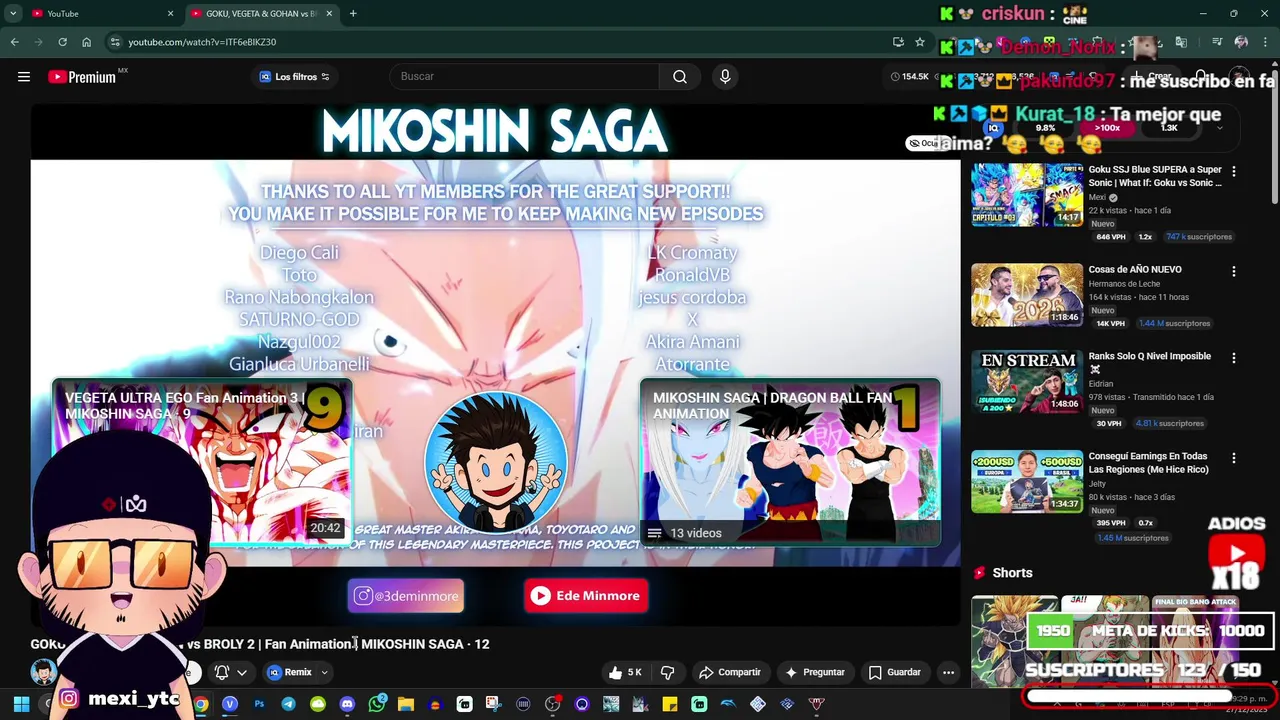Switch to the first YouTube browser tab
The width and height of the screenshot is (1280, 720).
(101, 13)
